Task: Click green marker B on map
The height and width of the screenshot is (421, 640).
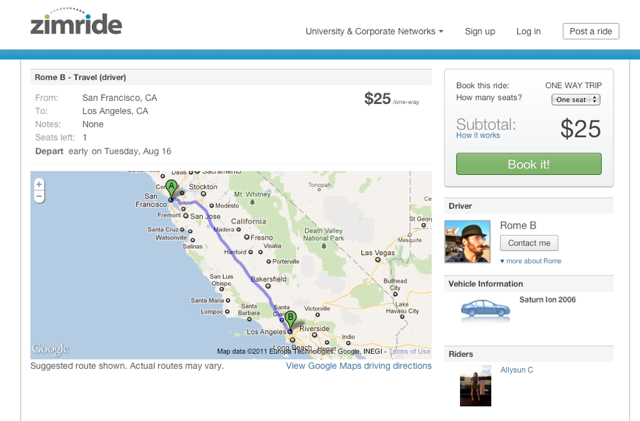Action: coord(290,319)
